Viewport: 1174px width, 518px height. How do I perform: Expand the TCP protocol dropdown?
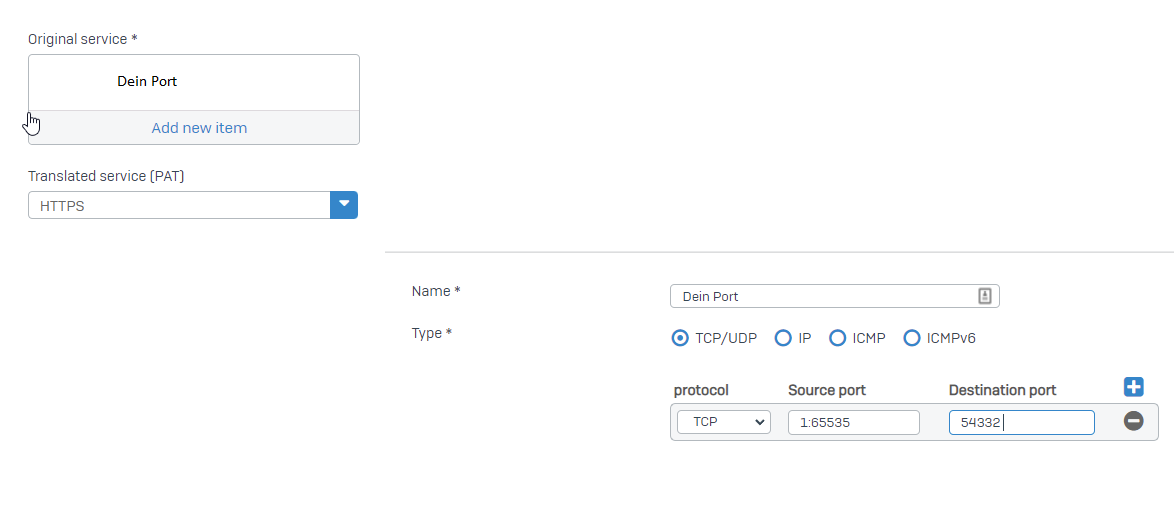pos(723,422)
